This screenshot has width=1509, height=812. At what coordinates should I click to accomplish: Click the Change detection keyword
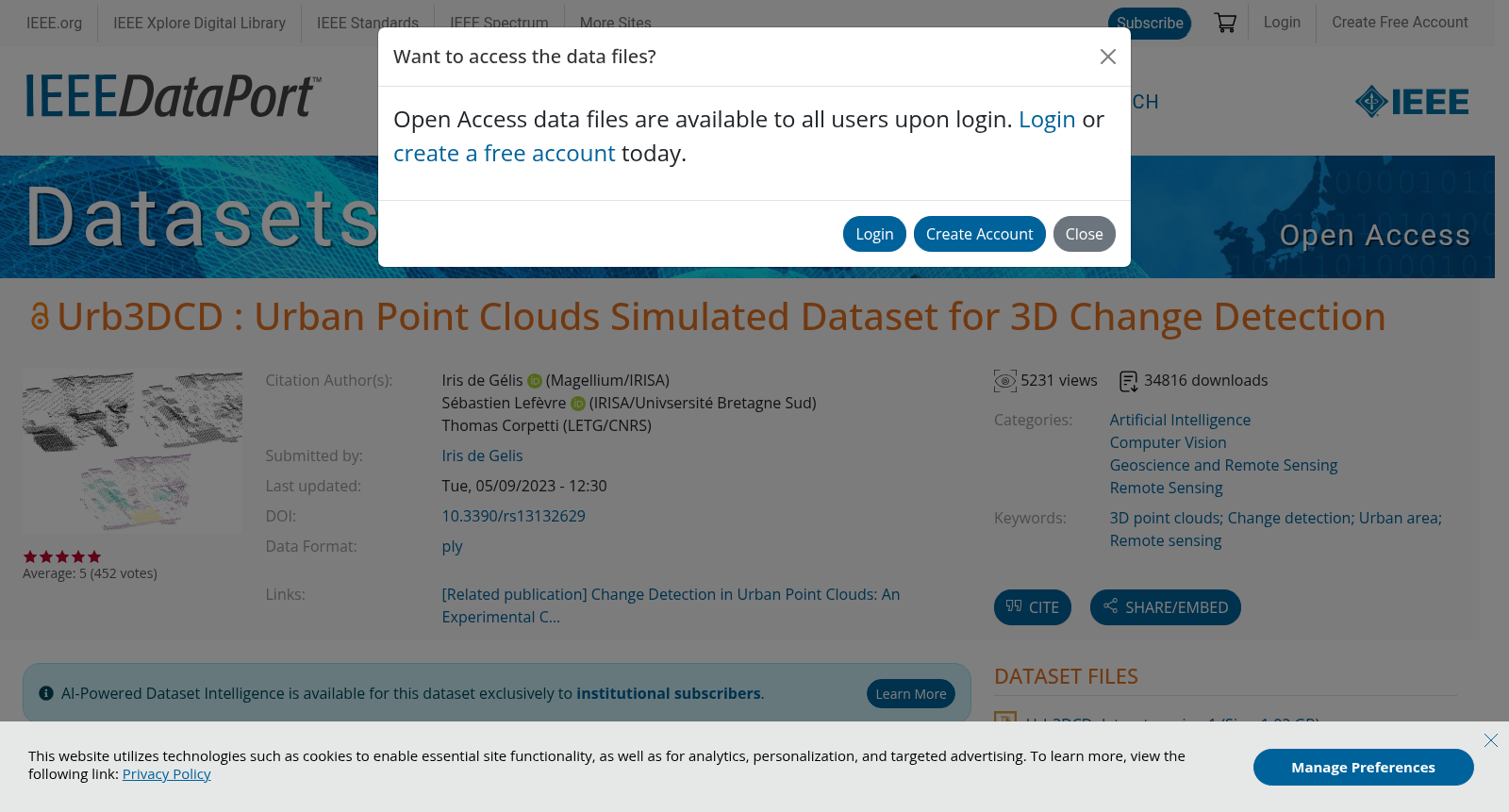pos(1290,518)
